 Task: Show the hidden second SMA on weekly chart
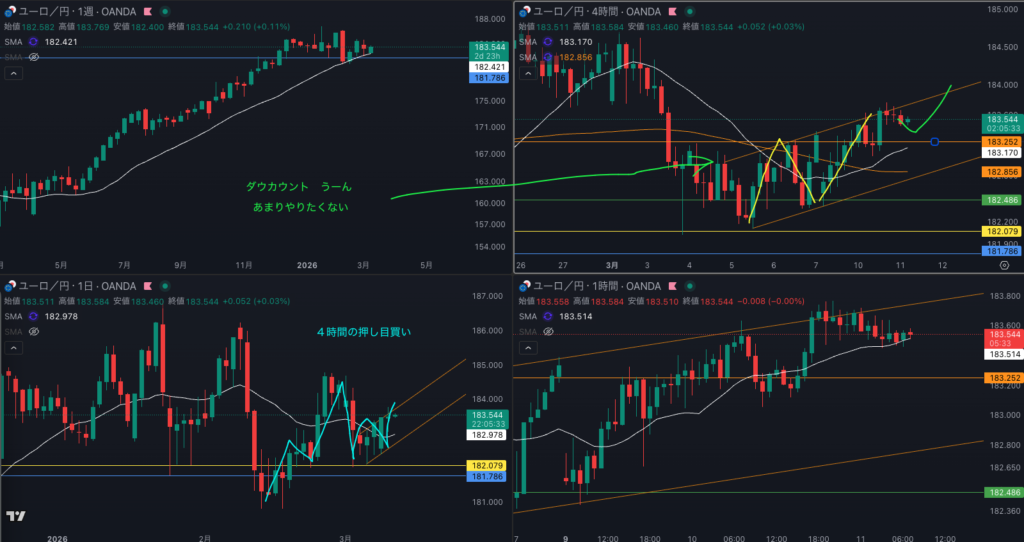point(34,58)
